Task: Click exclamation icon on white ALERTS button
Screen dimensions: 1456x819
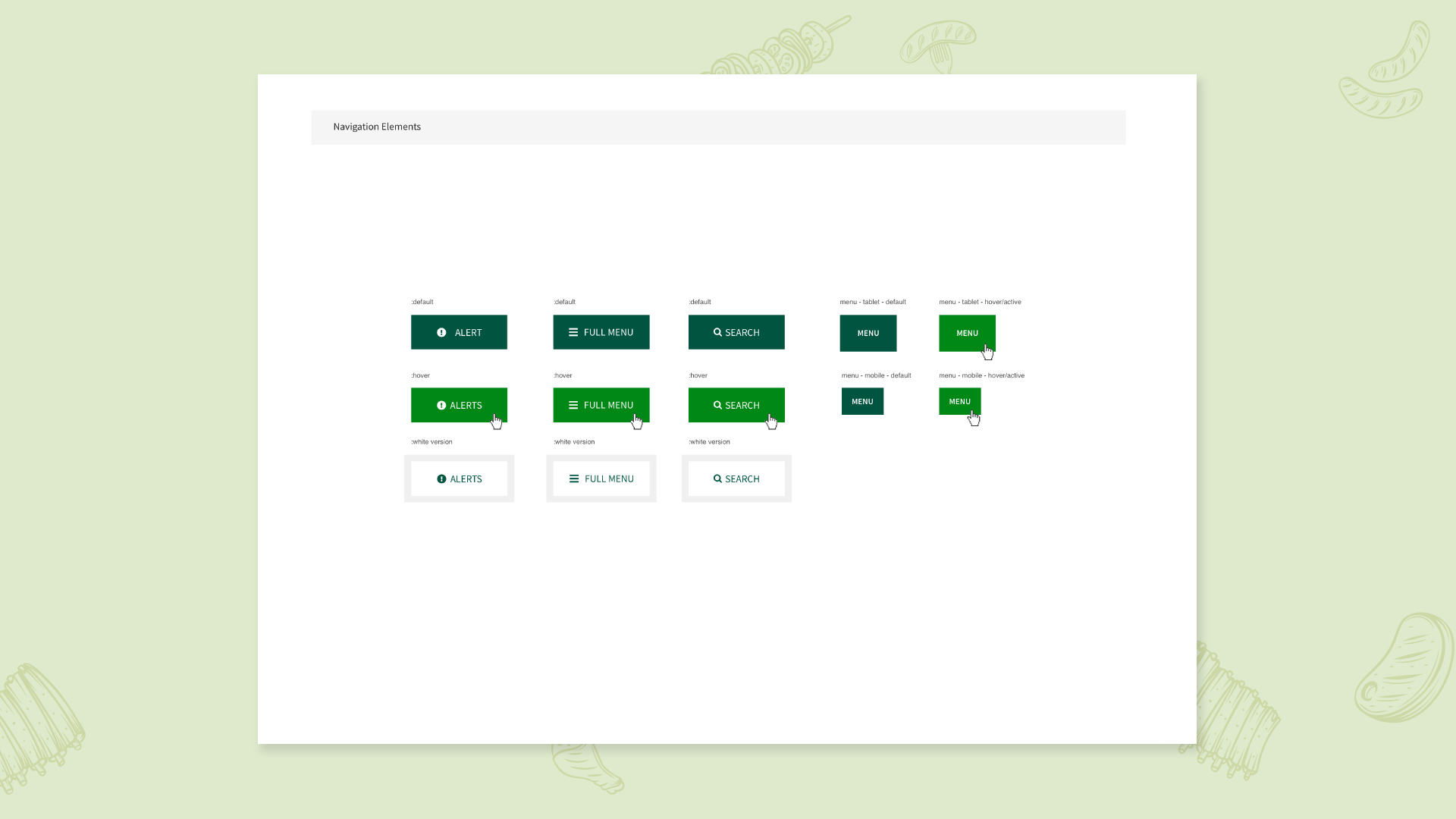Action: click(441, 479)
